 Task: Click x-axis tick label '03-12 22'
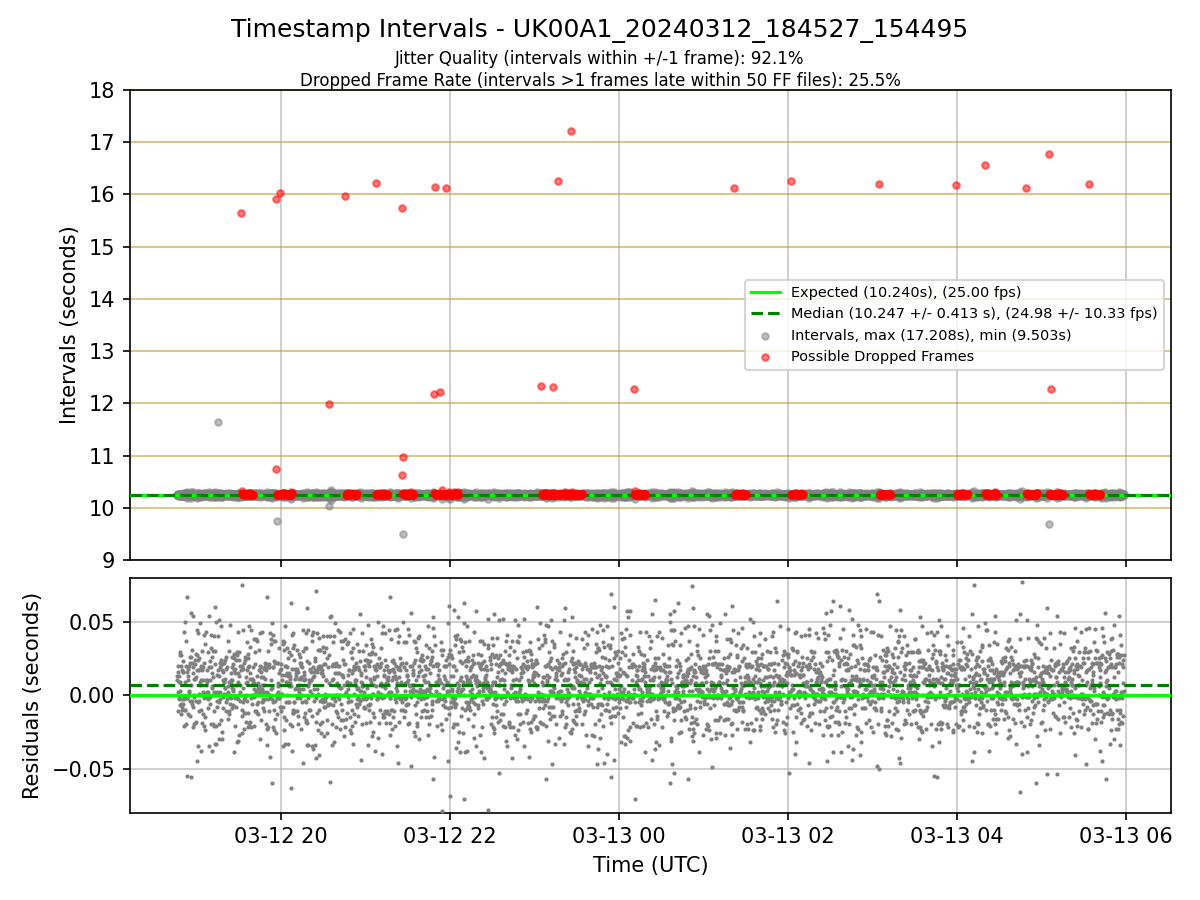[x=449, y=834]
